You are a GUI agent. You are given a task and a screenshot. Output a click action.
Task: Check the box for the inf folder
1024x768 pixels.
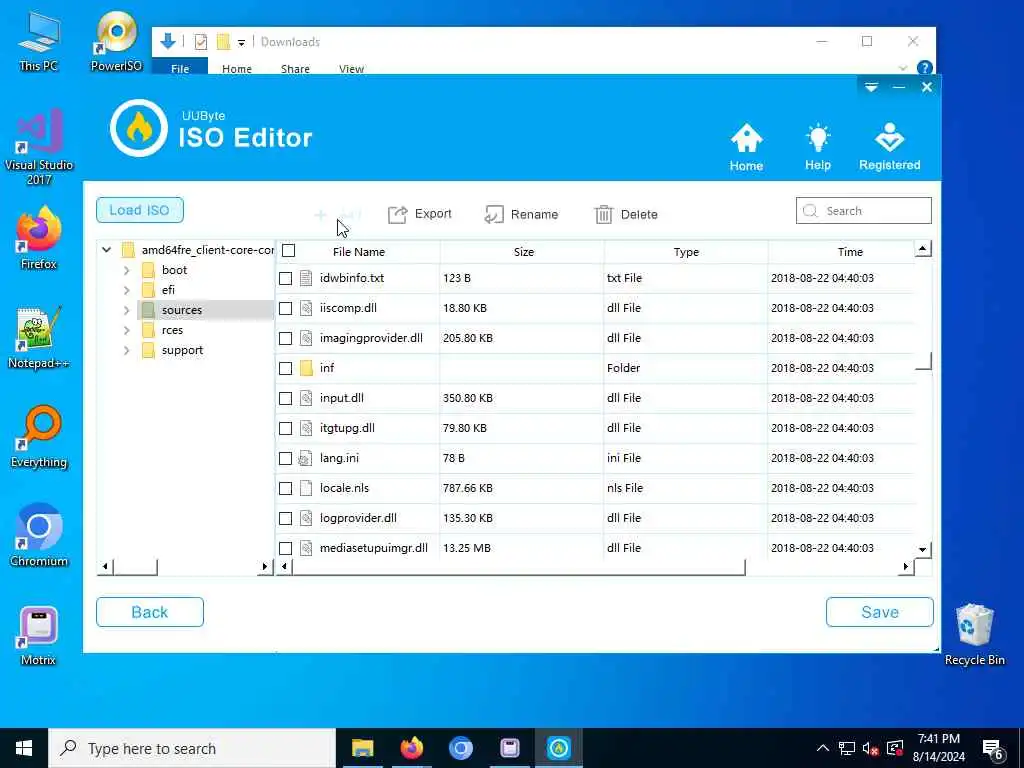tap(285, 368)
